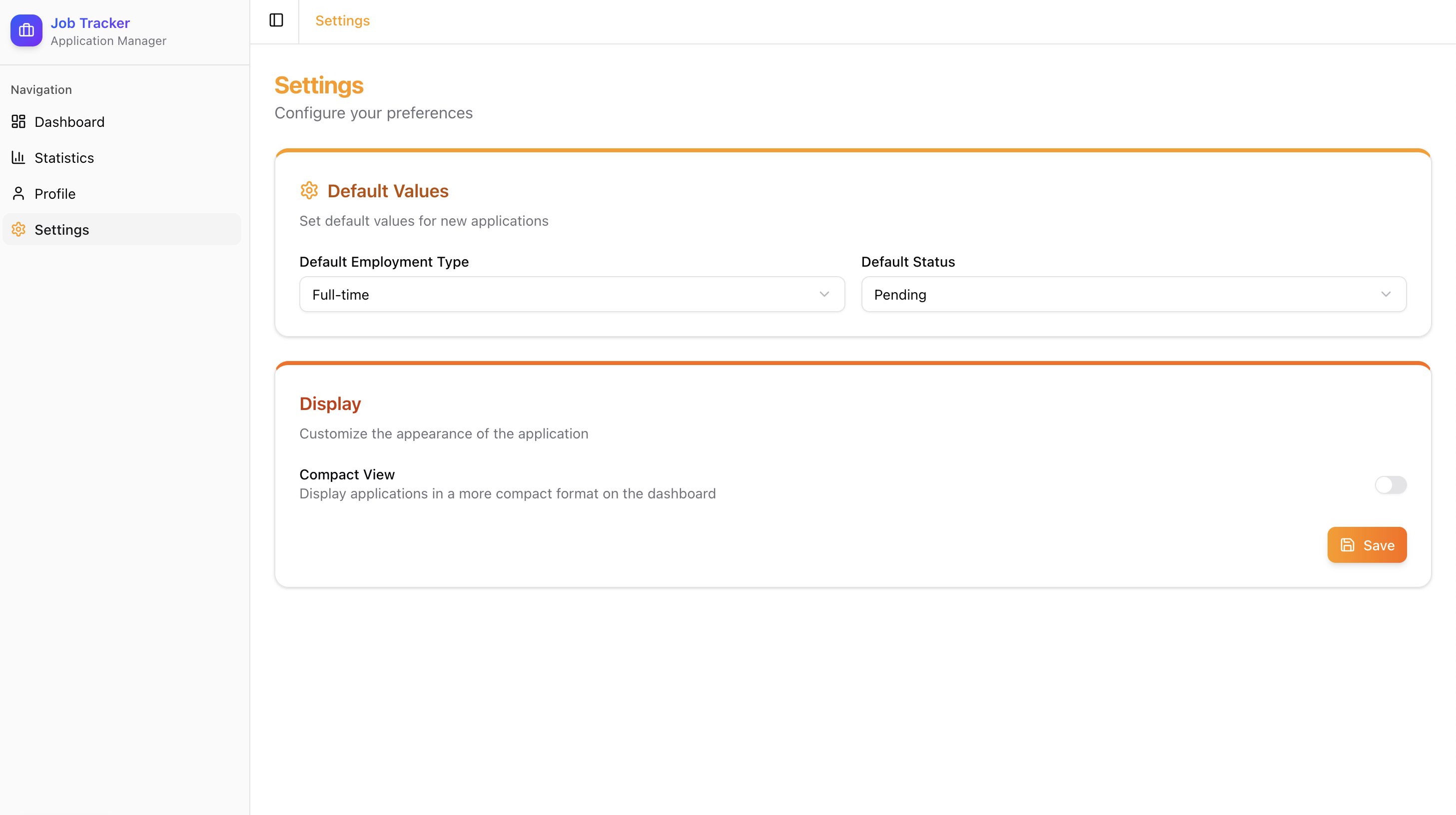
Task: Click the chevron arrow in the Pending field
Action: click(x=1386, y=294)
